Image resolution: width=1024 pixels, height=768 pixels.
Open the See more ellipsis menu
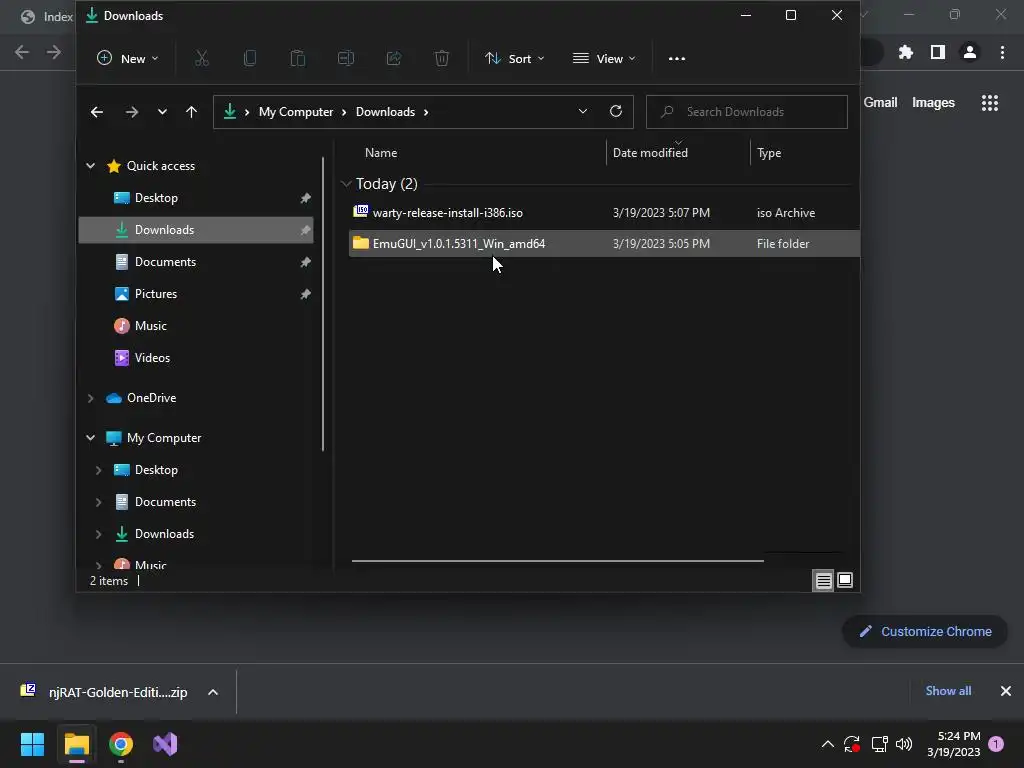click(x=677, y=59)
